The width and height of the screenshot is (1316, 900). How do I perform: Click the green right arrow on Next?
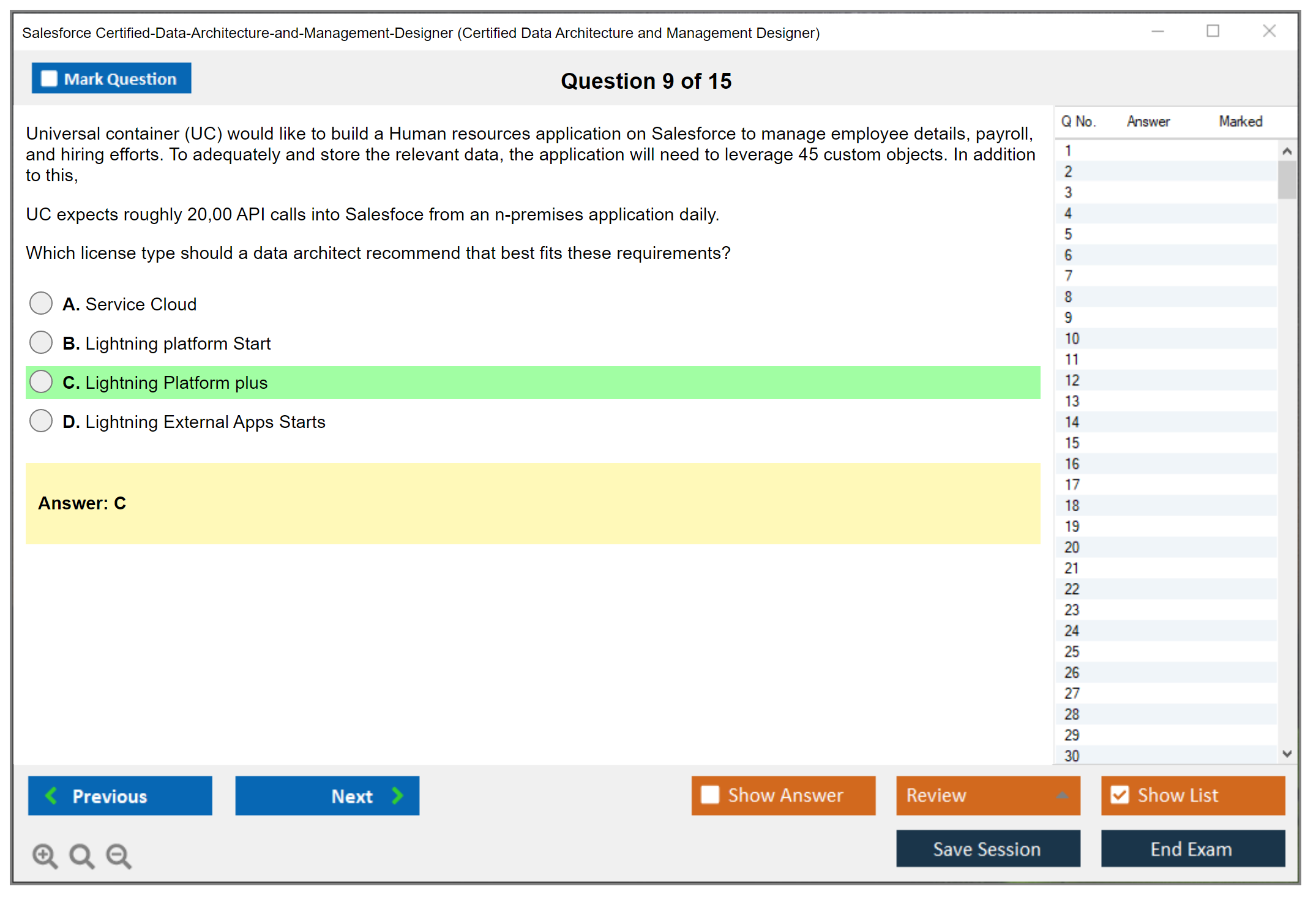[397, 795]
